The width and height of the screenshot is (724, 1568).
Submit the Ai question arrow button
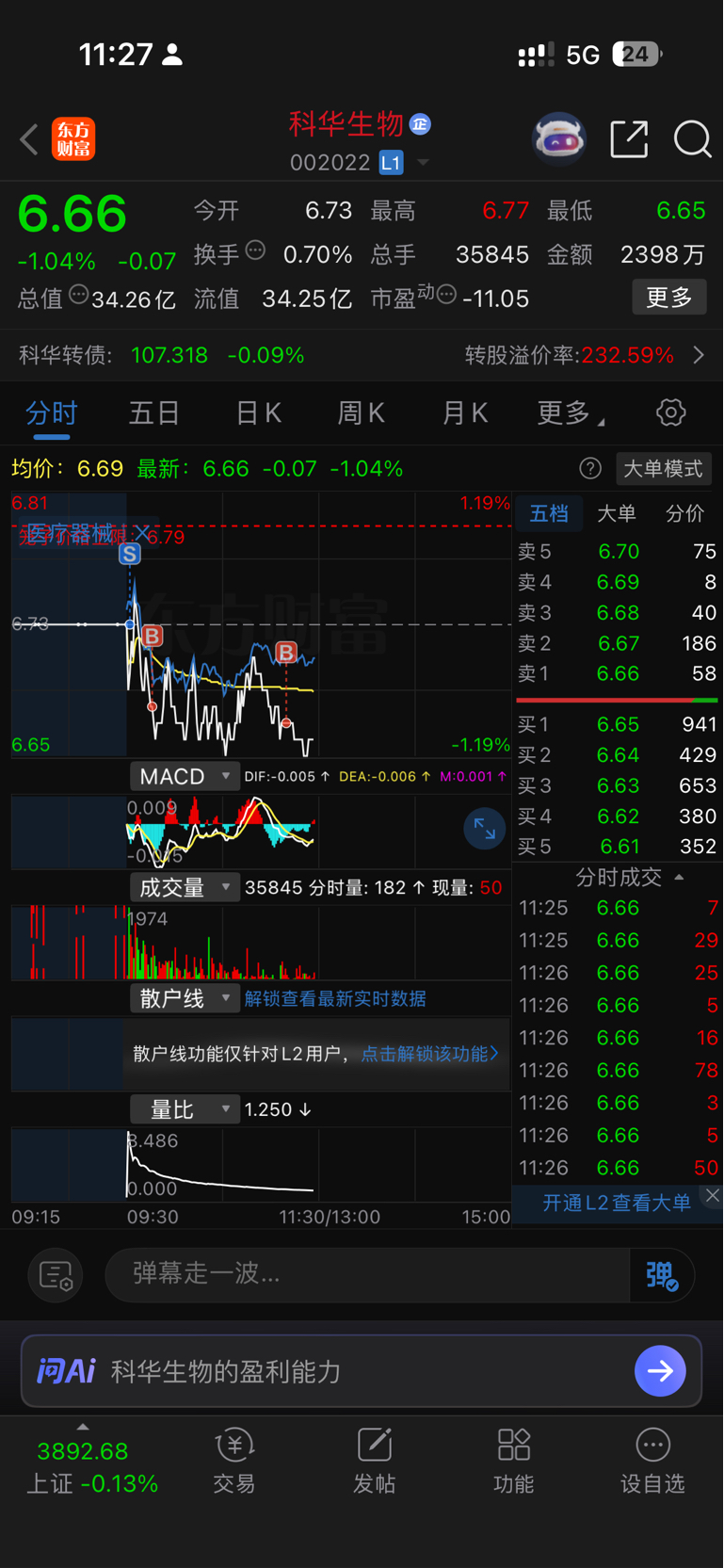tap(660, 1370)
